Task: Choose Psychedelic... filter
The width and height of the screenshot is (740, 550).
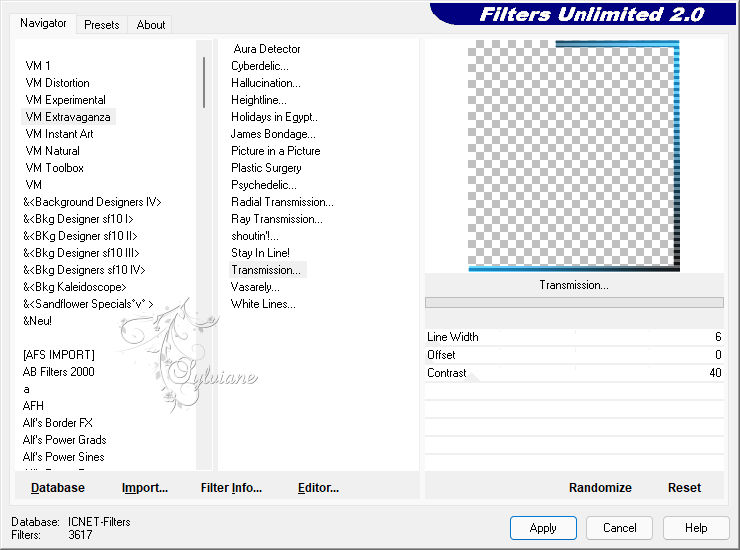Action: tap(263, 185)
